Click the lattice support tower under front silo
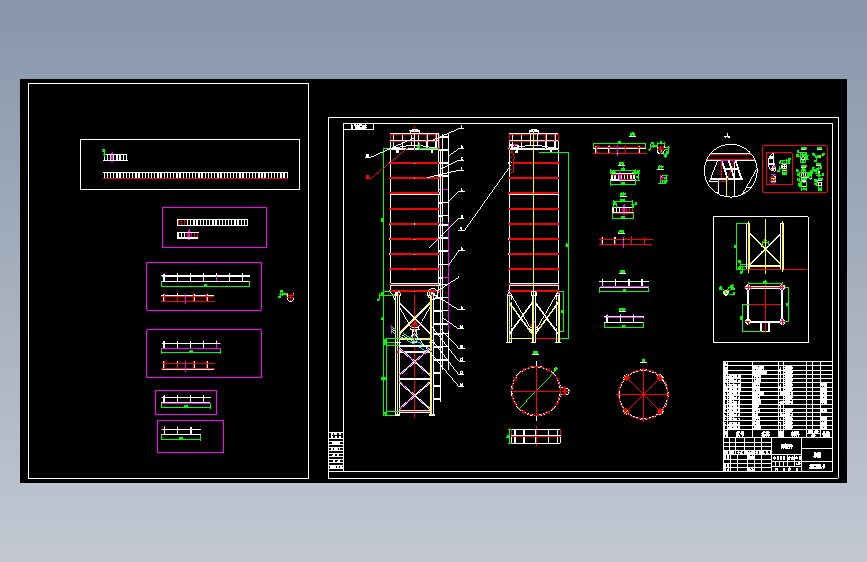867x562 pixels. coord(415,352)
